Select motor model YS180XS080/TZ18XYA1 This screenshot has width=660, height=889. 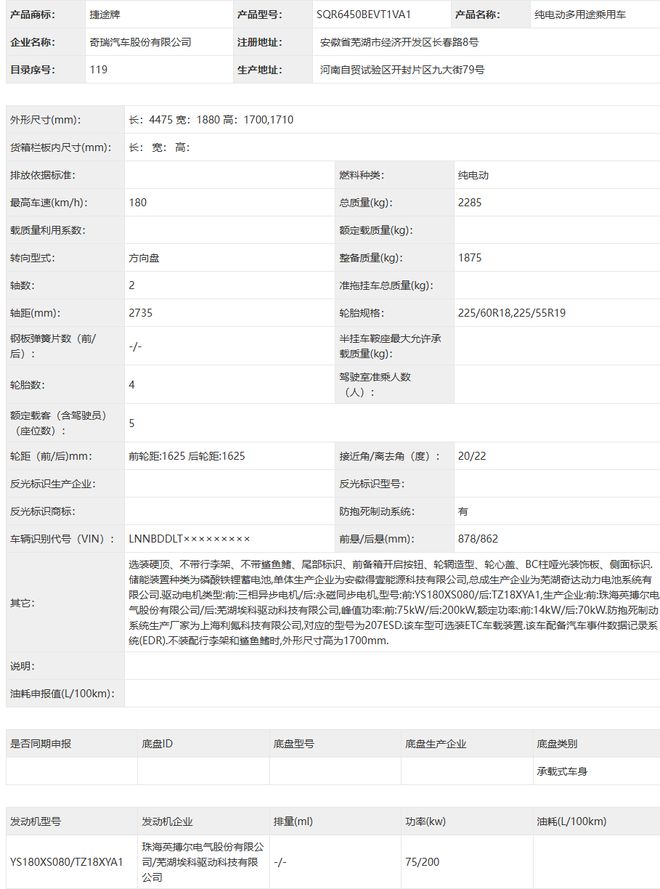point(66,862)
